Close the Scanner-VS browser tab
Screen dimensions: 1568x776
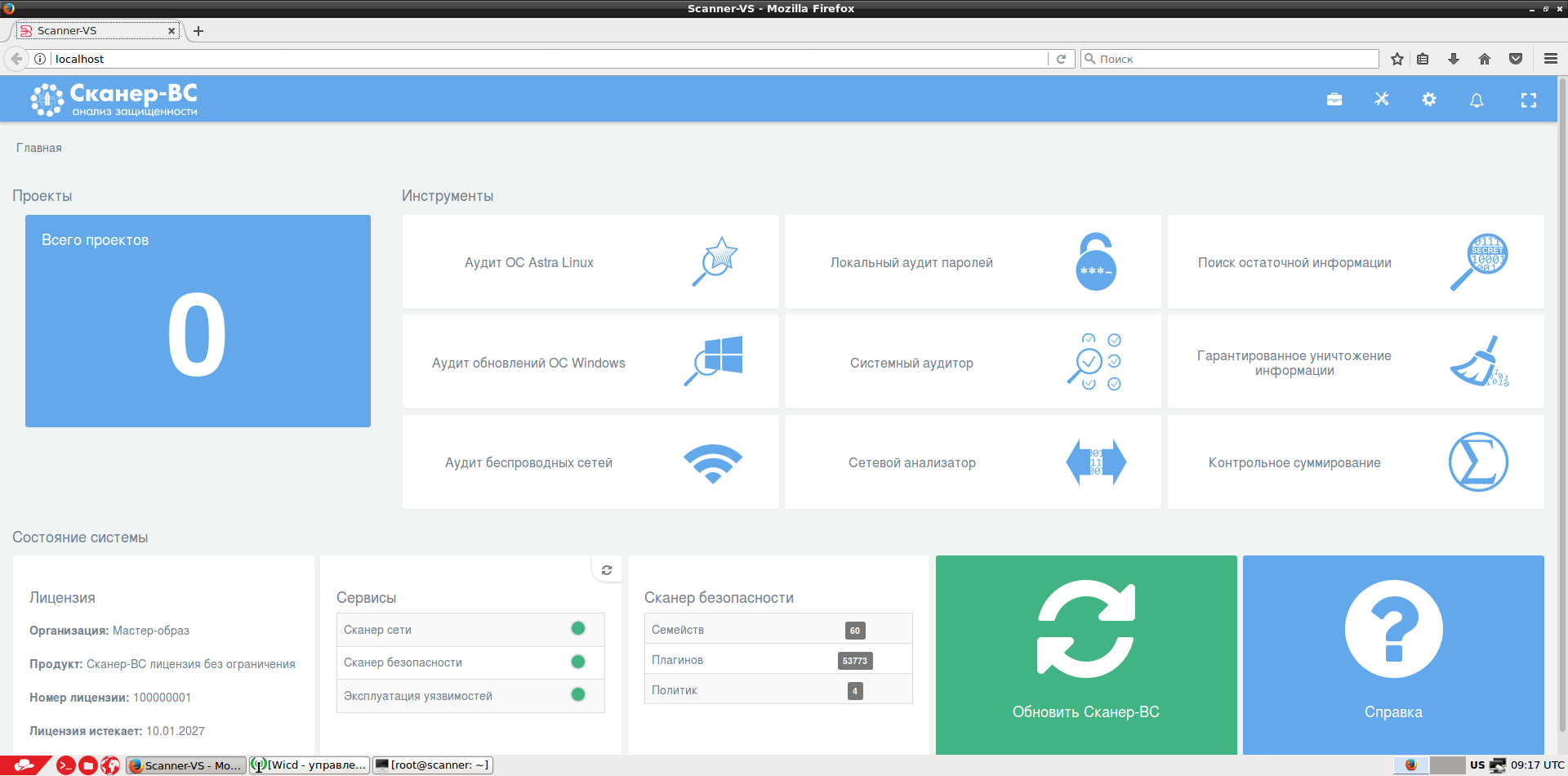coord(171,31)
